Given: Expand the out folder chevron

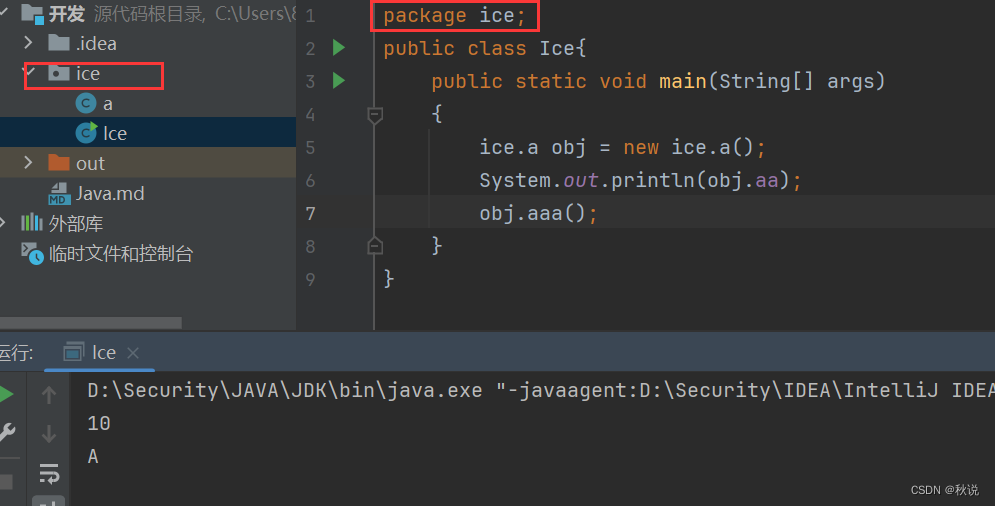Looking at the screenshot, I should [x=28, y=163].
